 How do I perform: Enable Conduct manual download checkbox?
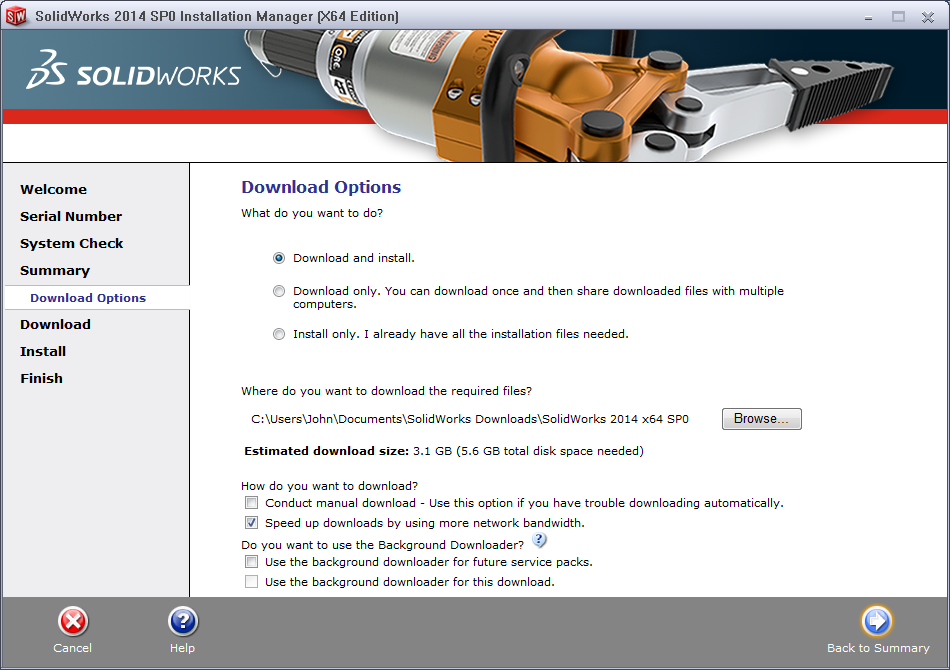click(x=251, y=503)
